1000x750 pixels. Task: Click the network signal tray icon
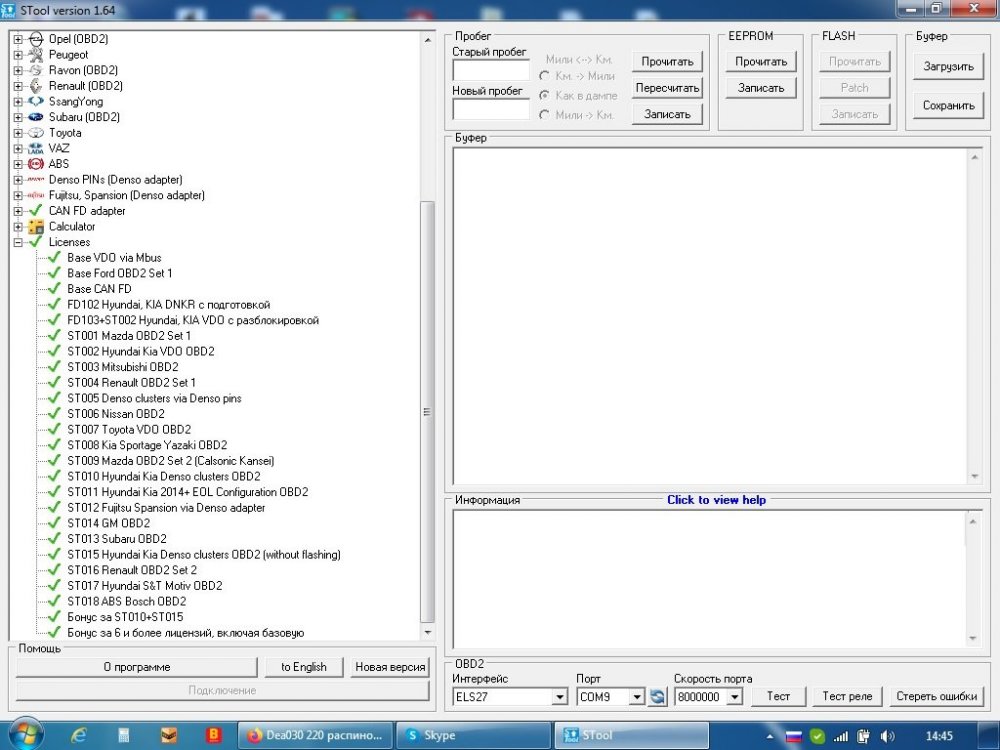pos(841,736)
